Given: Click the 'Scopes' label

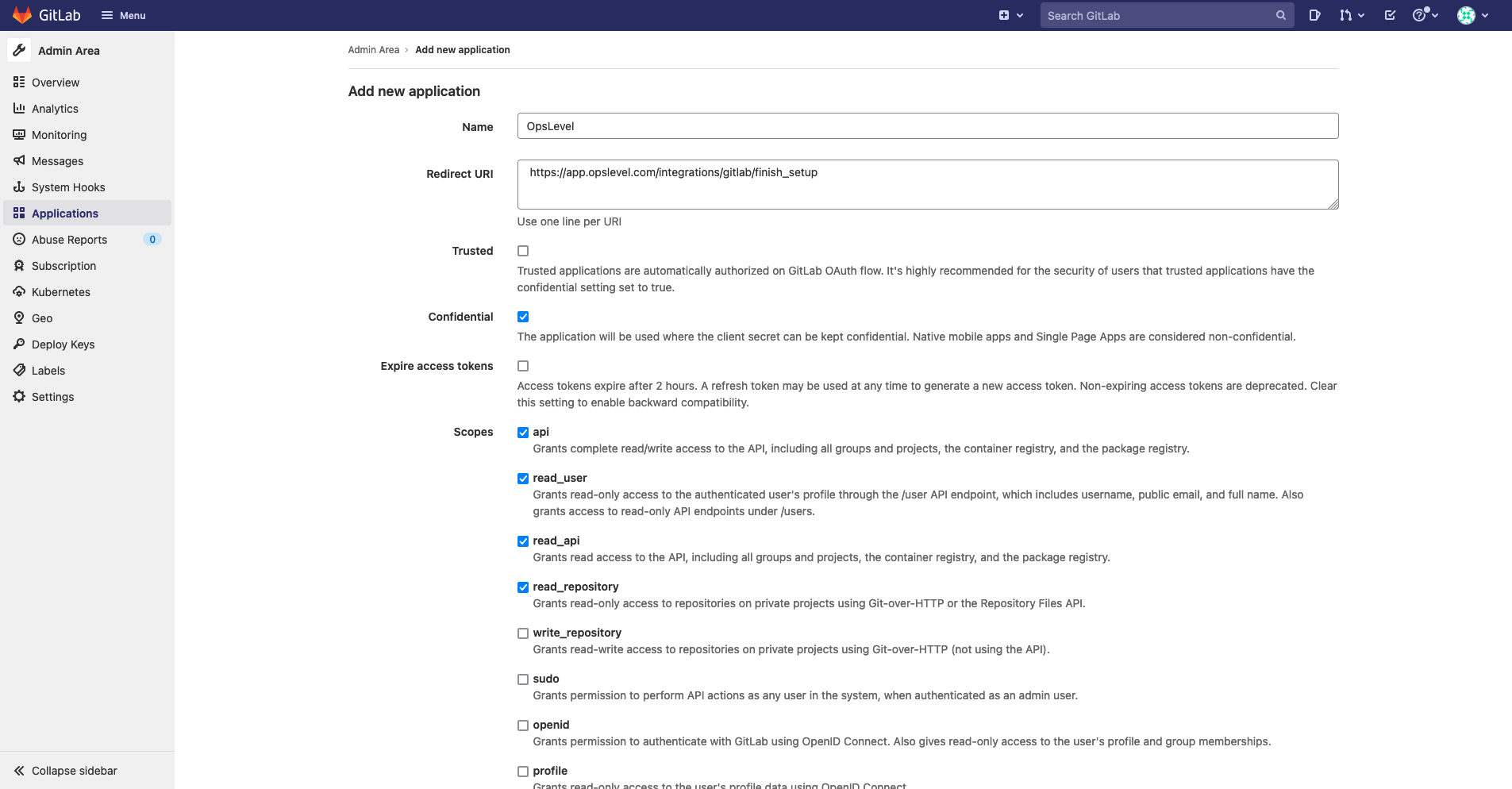Looking at the screenshot, I should click(x=473, y=432).
